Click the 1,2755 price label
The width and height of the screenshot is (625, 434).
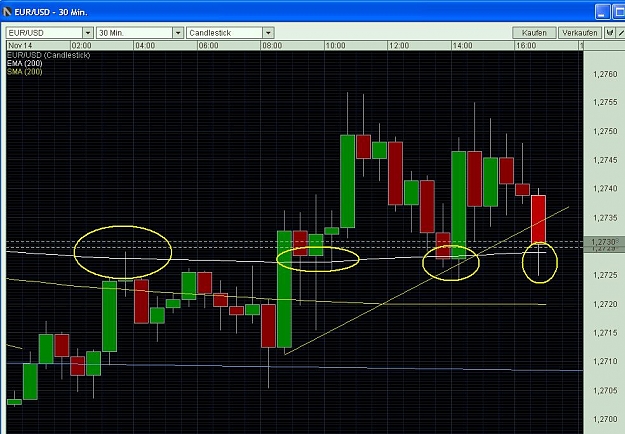tap(605, 102)
